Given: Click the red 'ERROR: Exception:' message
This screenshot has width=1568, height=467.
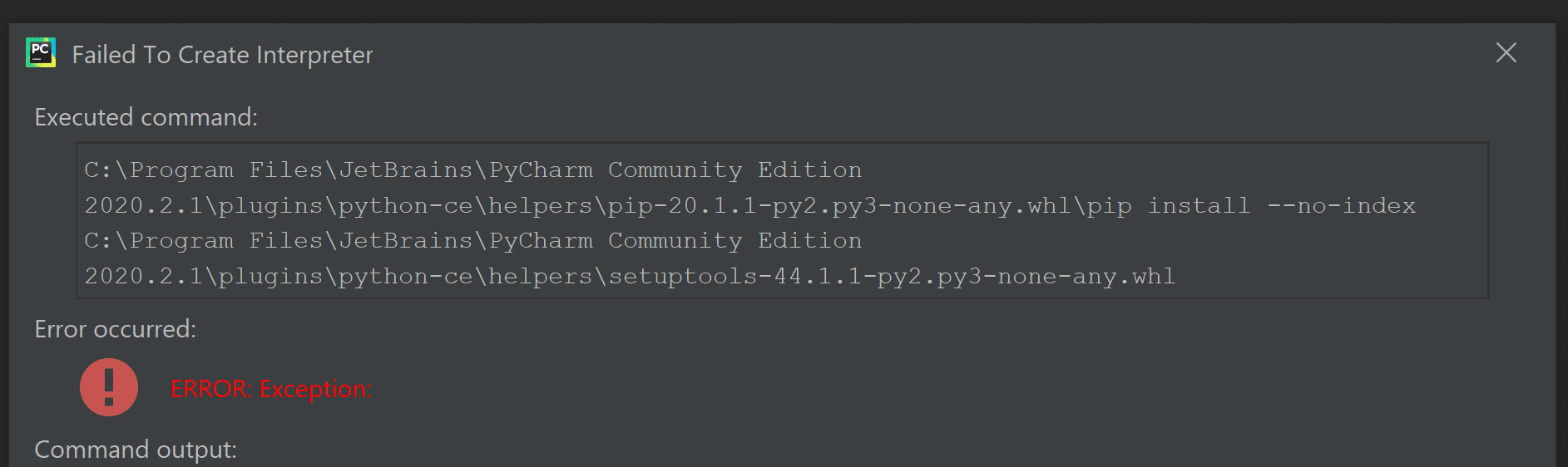Looking at the screenshot, I should [x=271, y=389].
